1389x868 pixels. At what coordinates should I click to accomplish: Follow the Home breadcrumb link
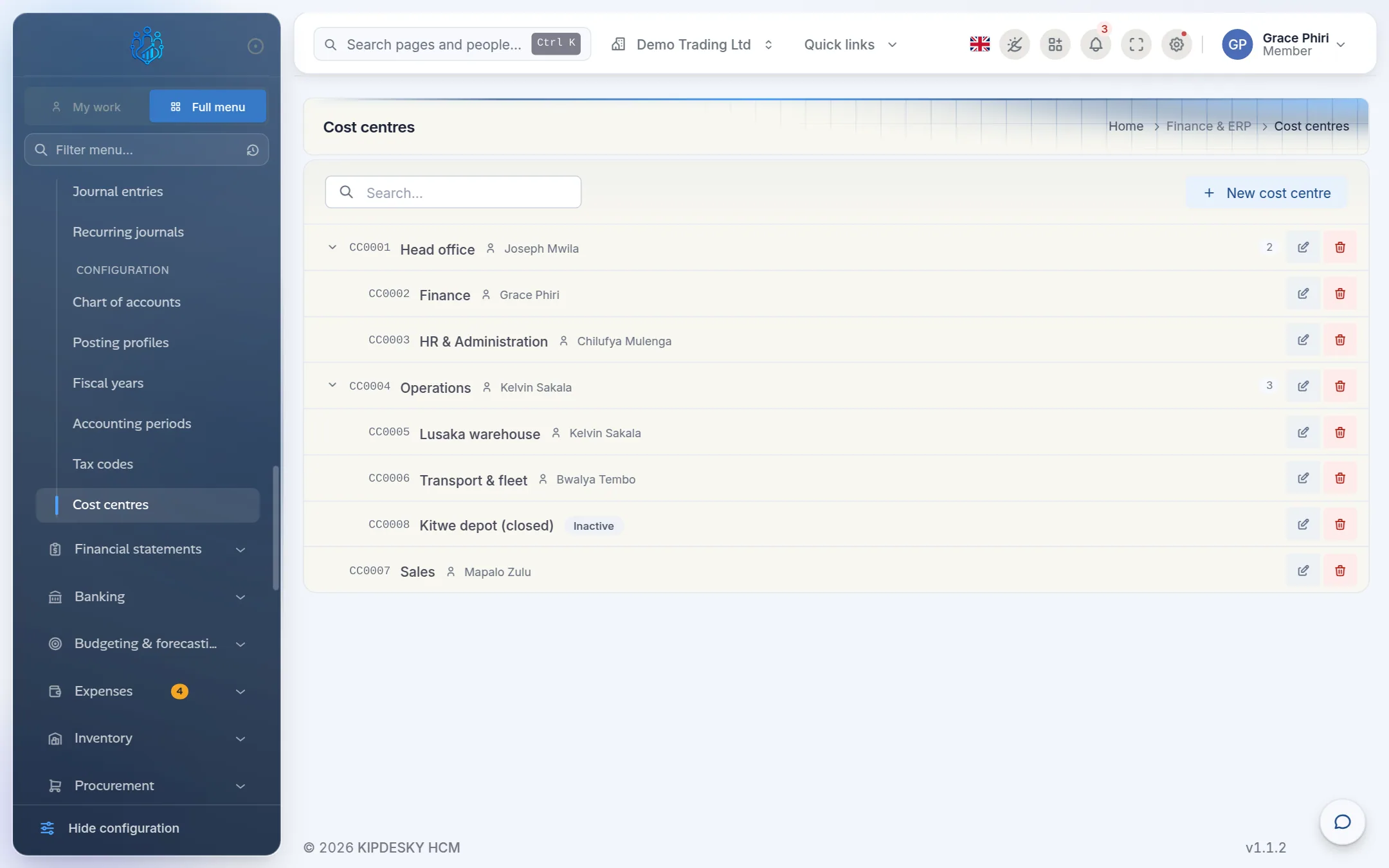(1126, 126)
